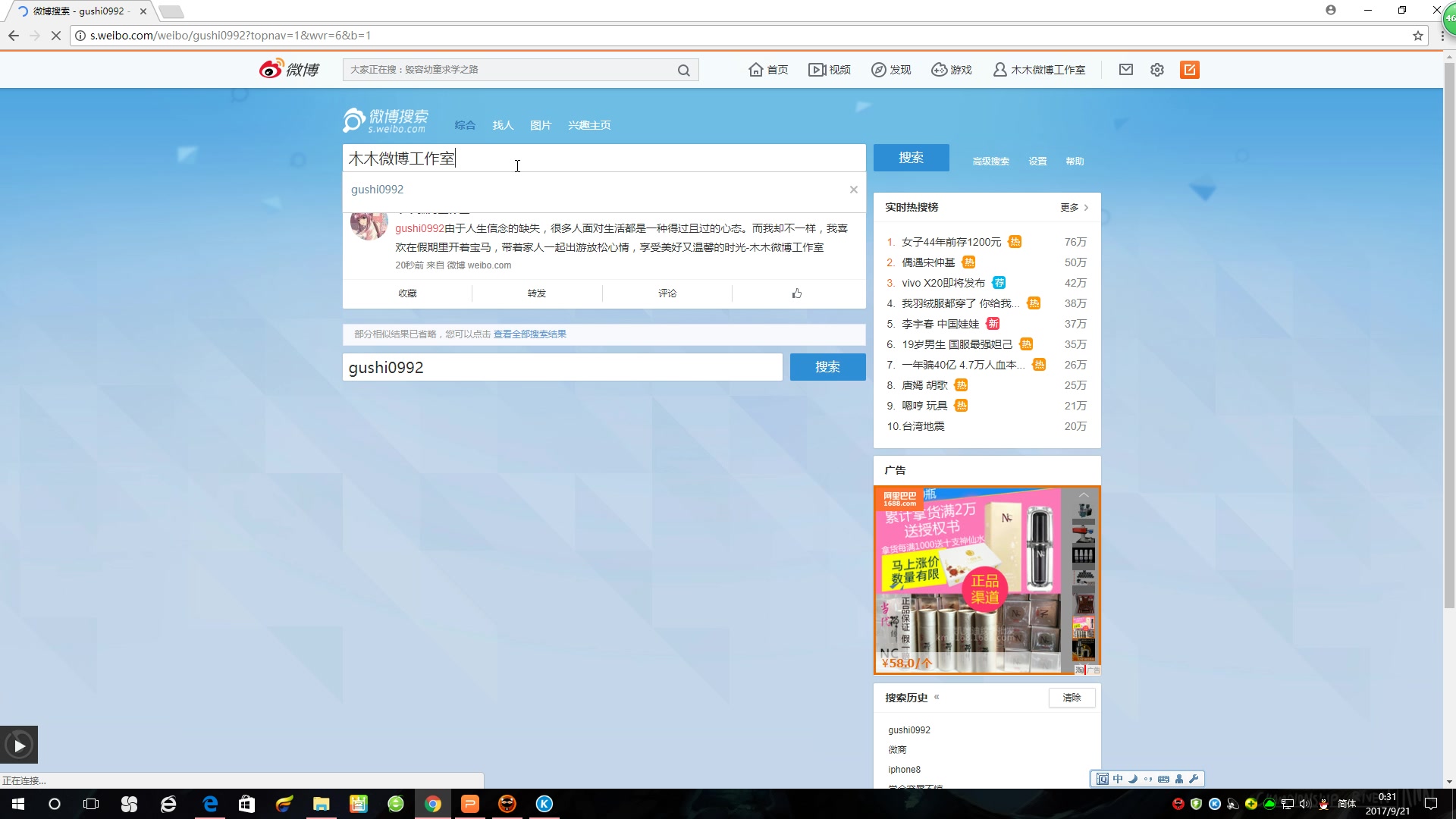Switch to 图片 search tab

(x=541, y=125)
